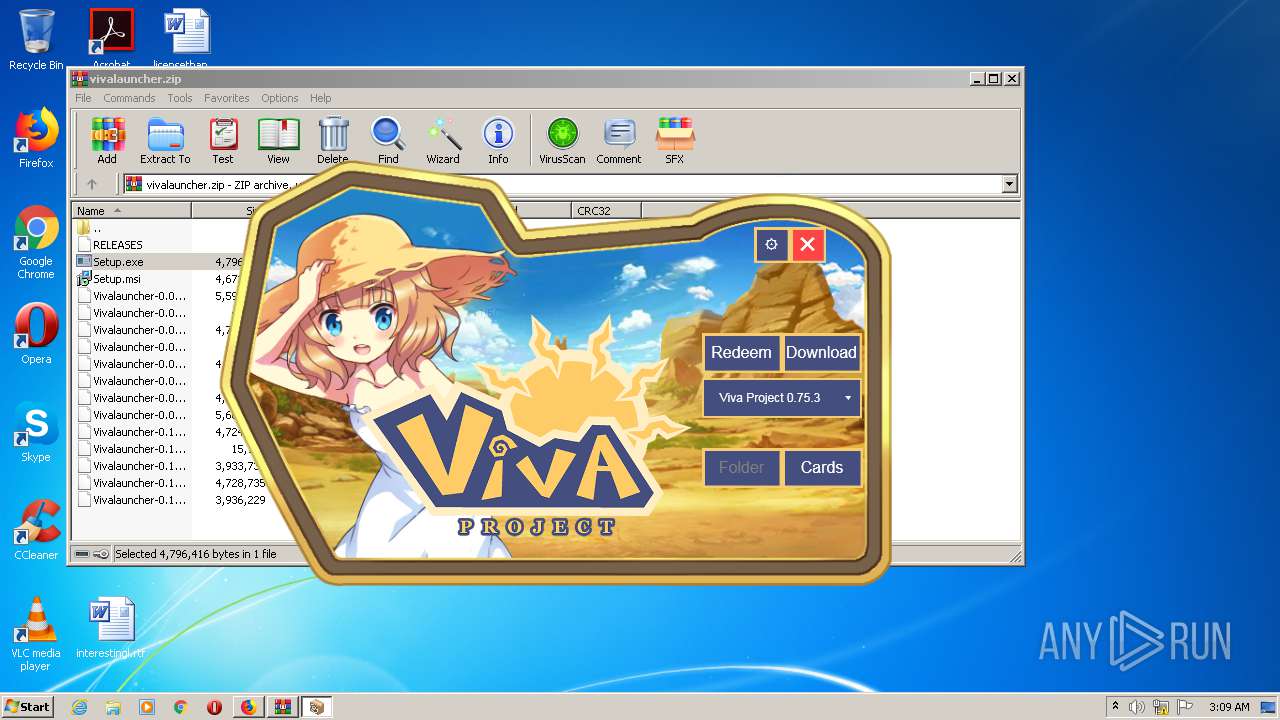Click the Folder button
The width and height of the screenshot is (1280, 720).
[741, 467]
